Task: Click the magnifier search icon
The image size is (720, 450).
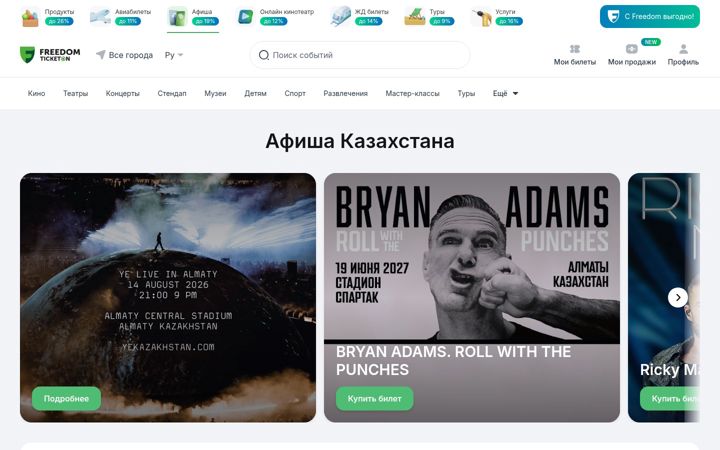Action: pyautogui.click(x=264, y=55)
